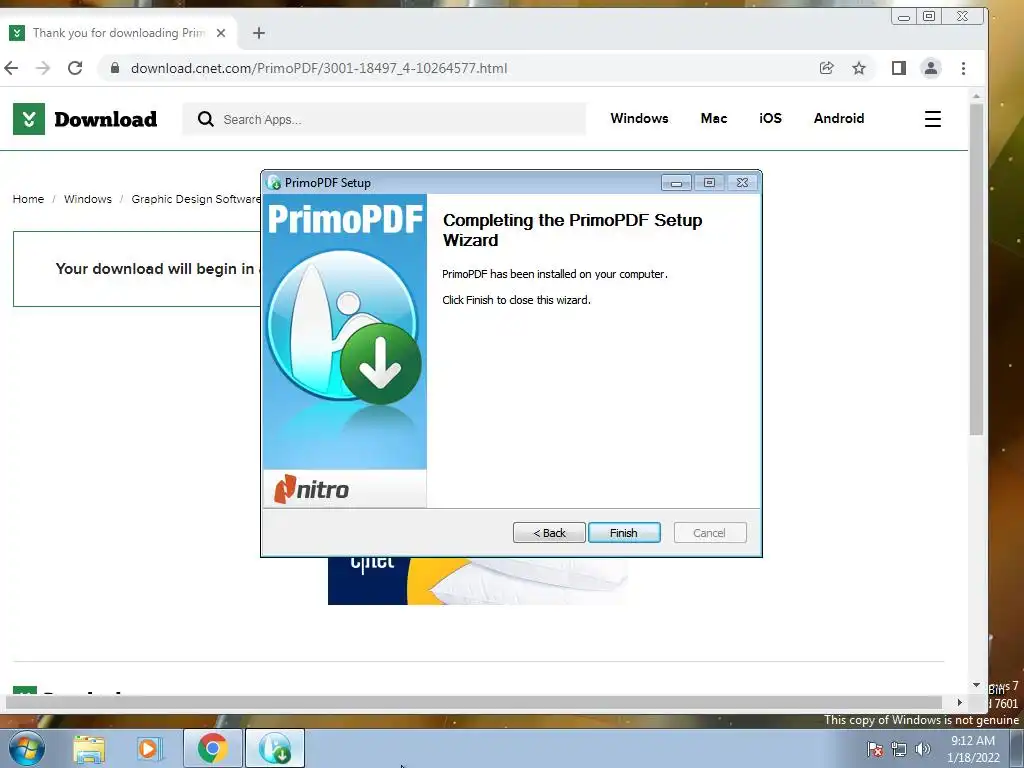This screenshot has width=1024, height=768.
Task: Click the network tray icon
Action: pyautogui.click(x=899, y=749)
